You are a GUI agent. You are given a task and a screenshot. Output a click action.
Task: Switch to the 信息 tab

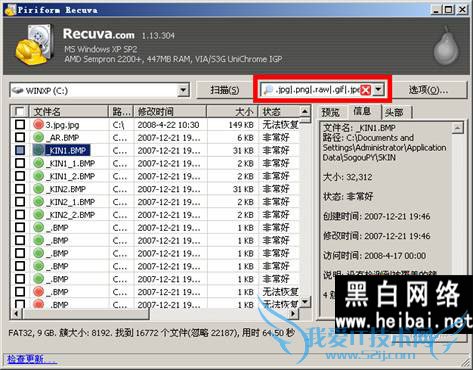click(x=363, y=111)
